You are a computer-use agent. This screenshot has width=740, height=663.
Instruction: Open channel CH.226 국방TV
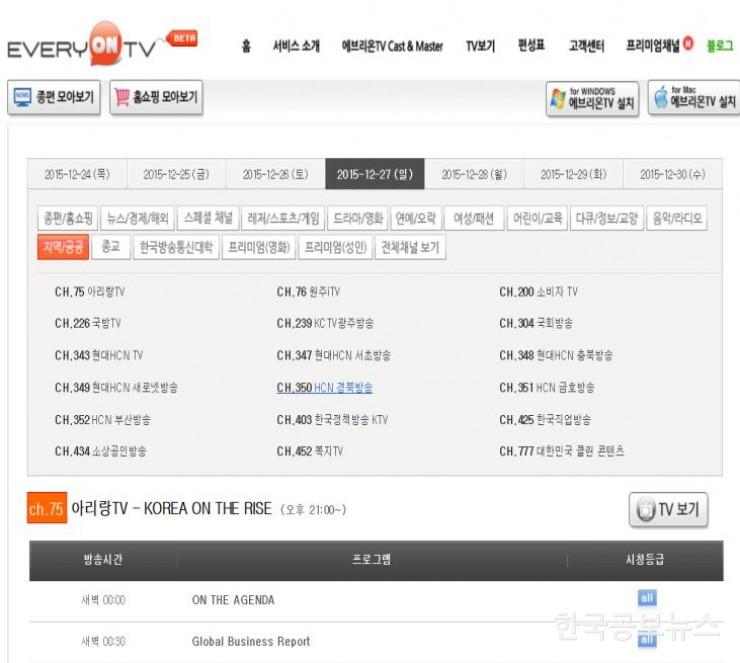[x=88, y=323]
